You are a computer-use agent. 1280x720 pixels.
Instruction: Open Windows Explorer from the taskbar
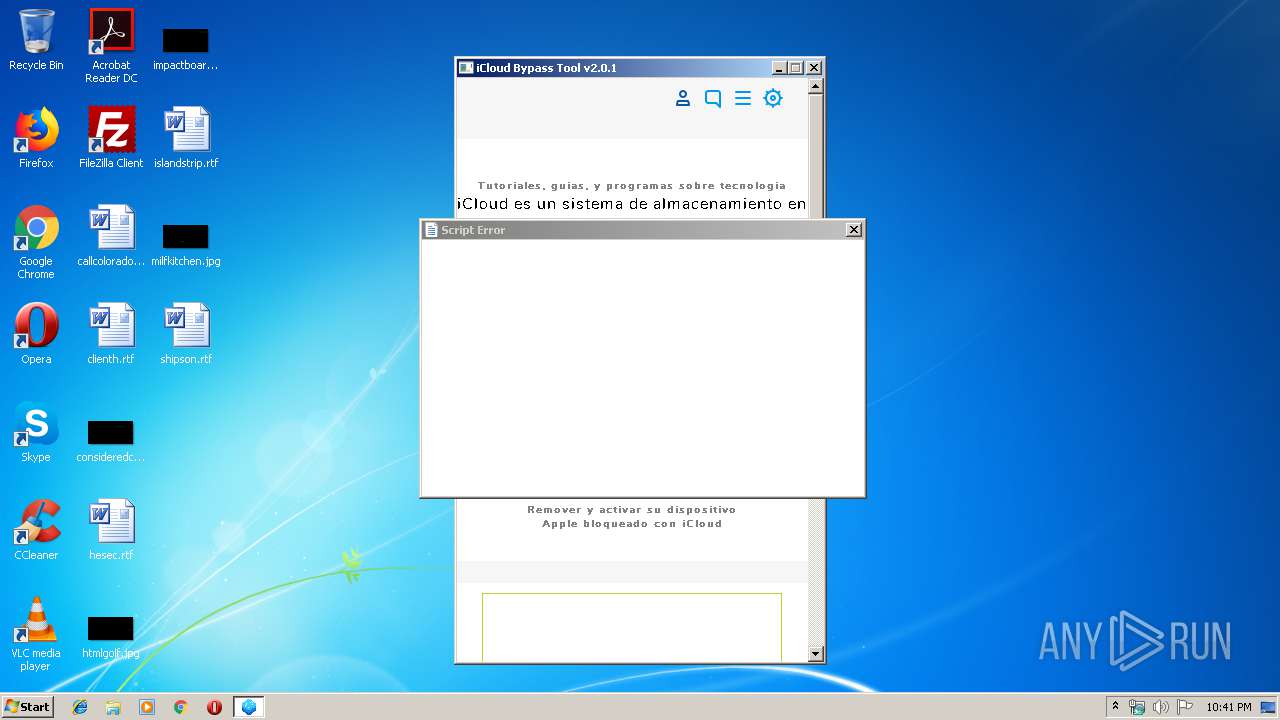[113, 707]
